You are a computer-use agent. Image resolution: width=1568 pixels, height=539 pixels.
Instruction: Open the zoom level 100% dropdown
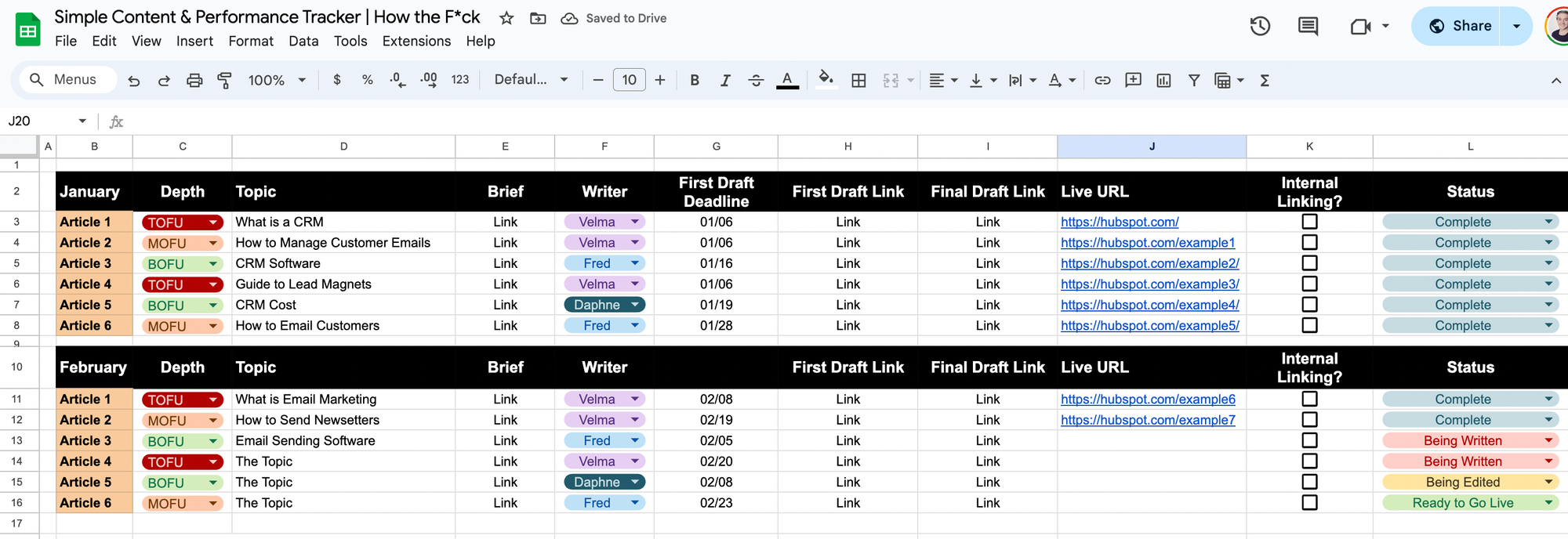[276, 80]
